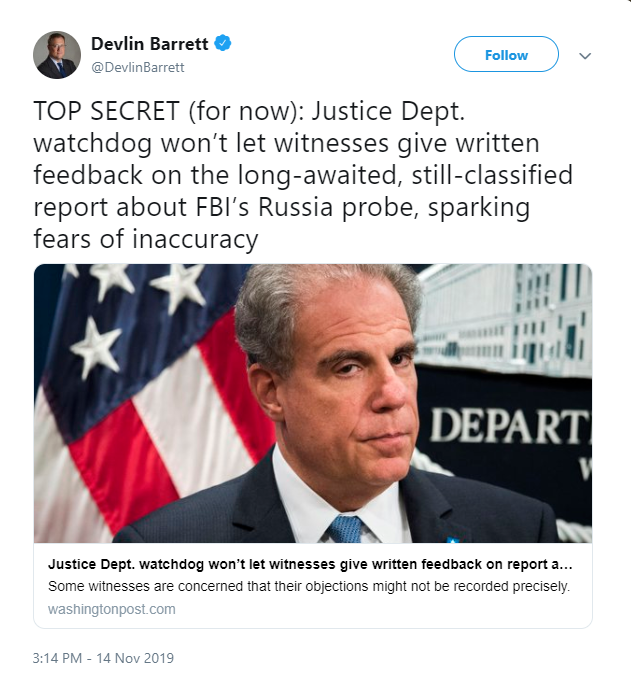Click the blue tie in the photo
This screenshot has width=631, height=680.
click(x=346, y=529)
